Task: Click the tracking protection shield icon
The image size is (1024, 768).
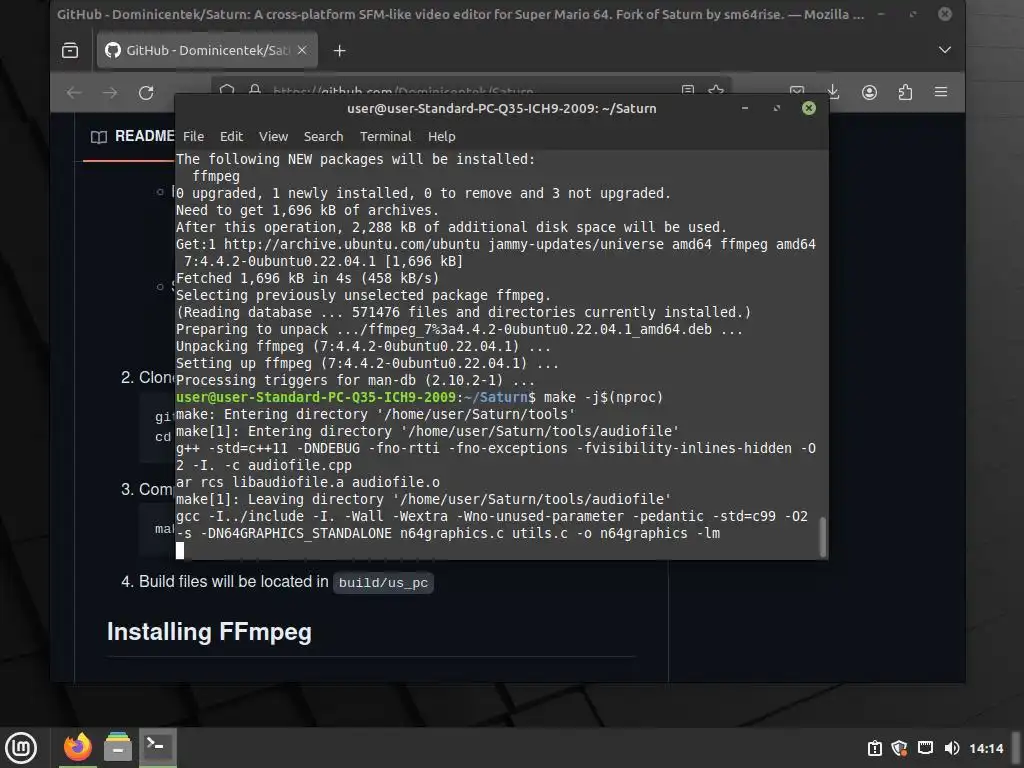Action: pos(227,89)
